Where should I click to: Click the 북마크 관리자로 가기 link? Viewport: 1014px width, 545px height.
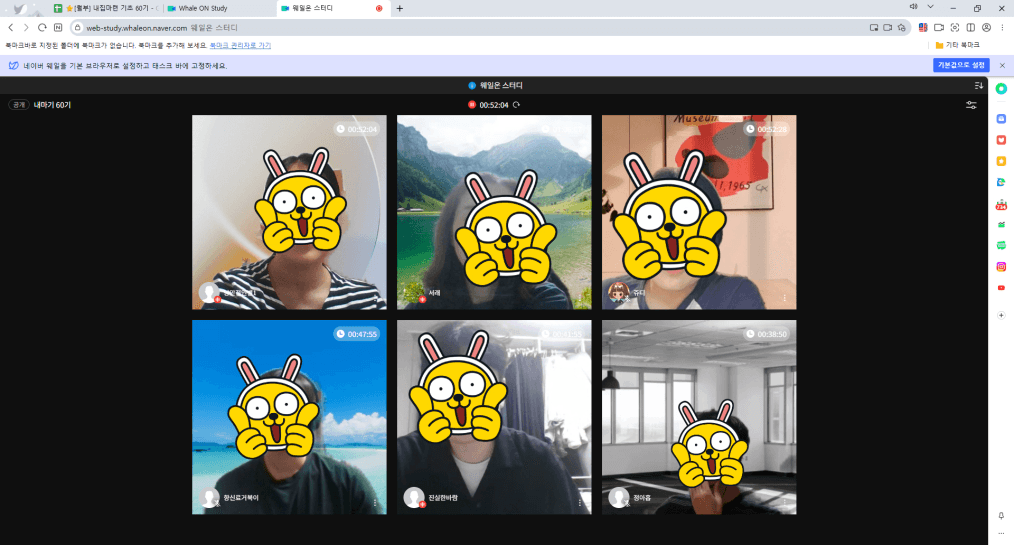[x=240, y=45]
